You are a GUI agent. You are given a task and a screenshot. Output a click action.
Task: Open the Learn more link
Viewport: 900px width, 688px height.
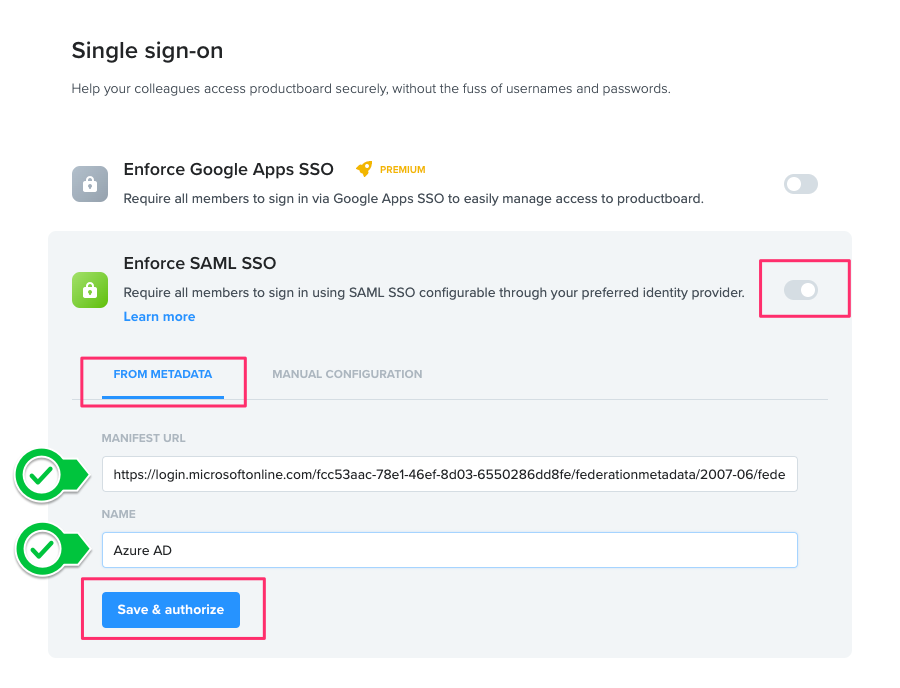pos(159,317)
